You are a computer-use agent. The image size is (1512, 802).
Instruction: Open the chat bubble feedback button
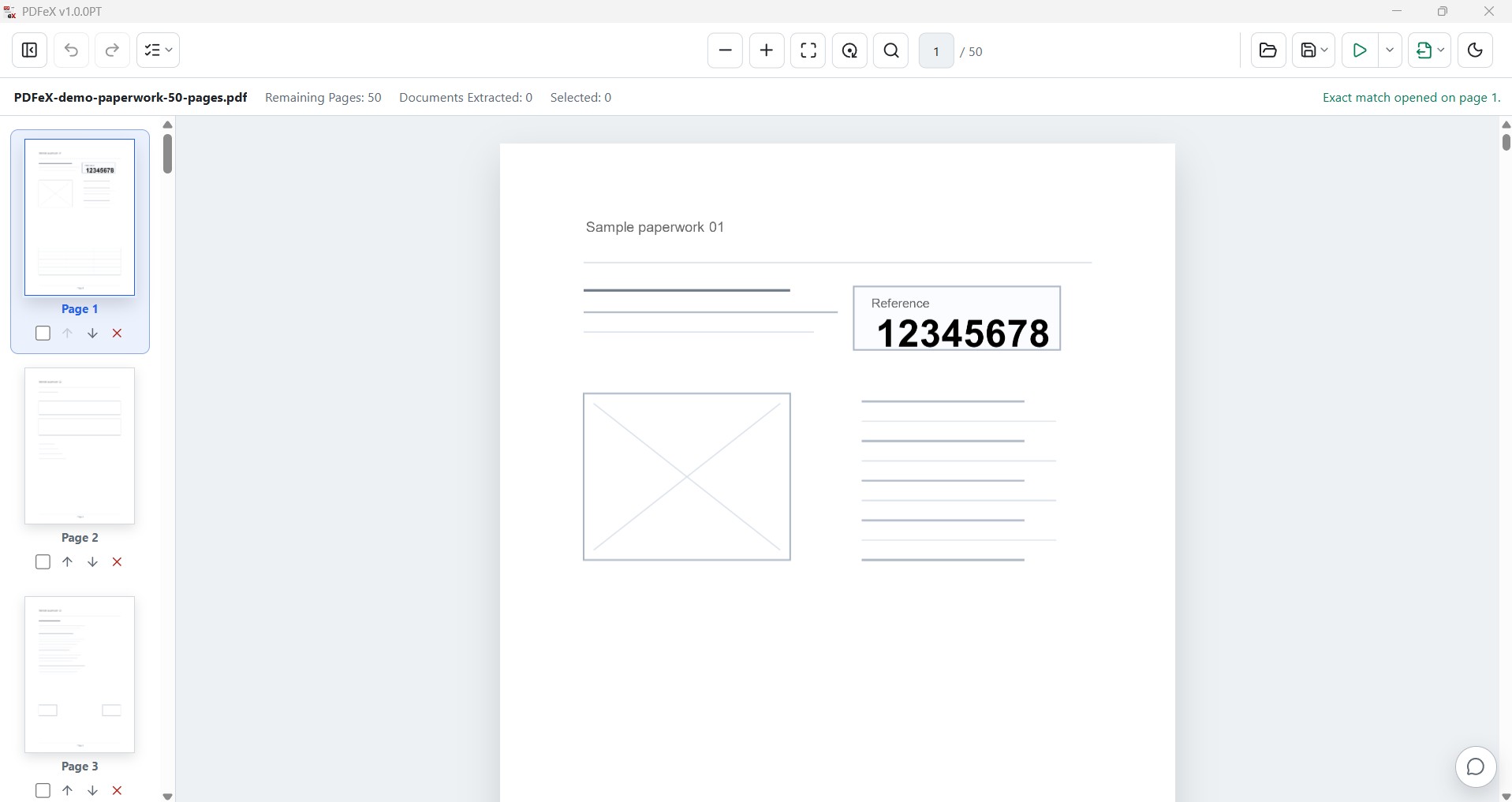pos(1476,767)
